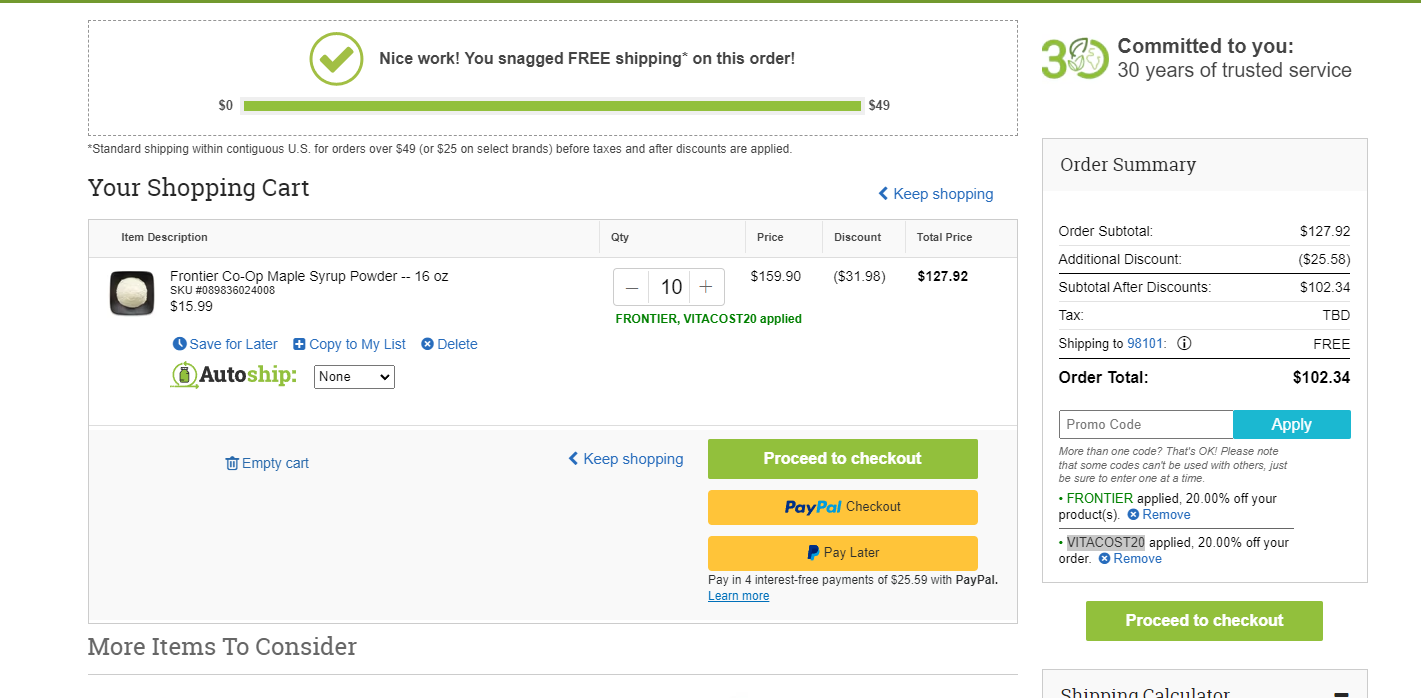Click the Empty cart trash icon

point(232,463)
